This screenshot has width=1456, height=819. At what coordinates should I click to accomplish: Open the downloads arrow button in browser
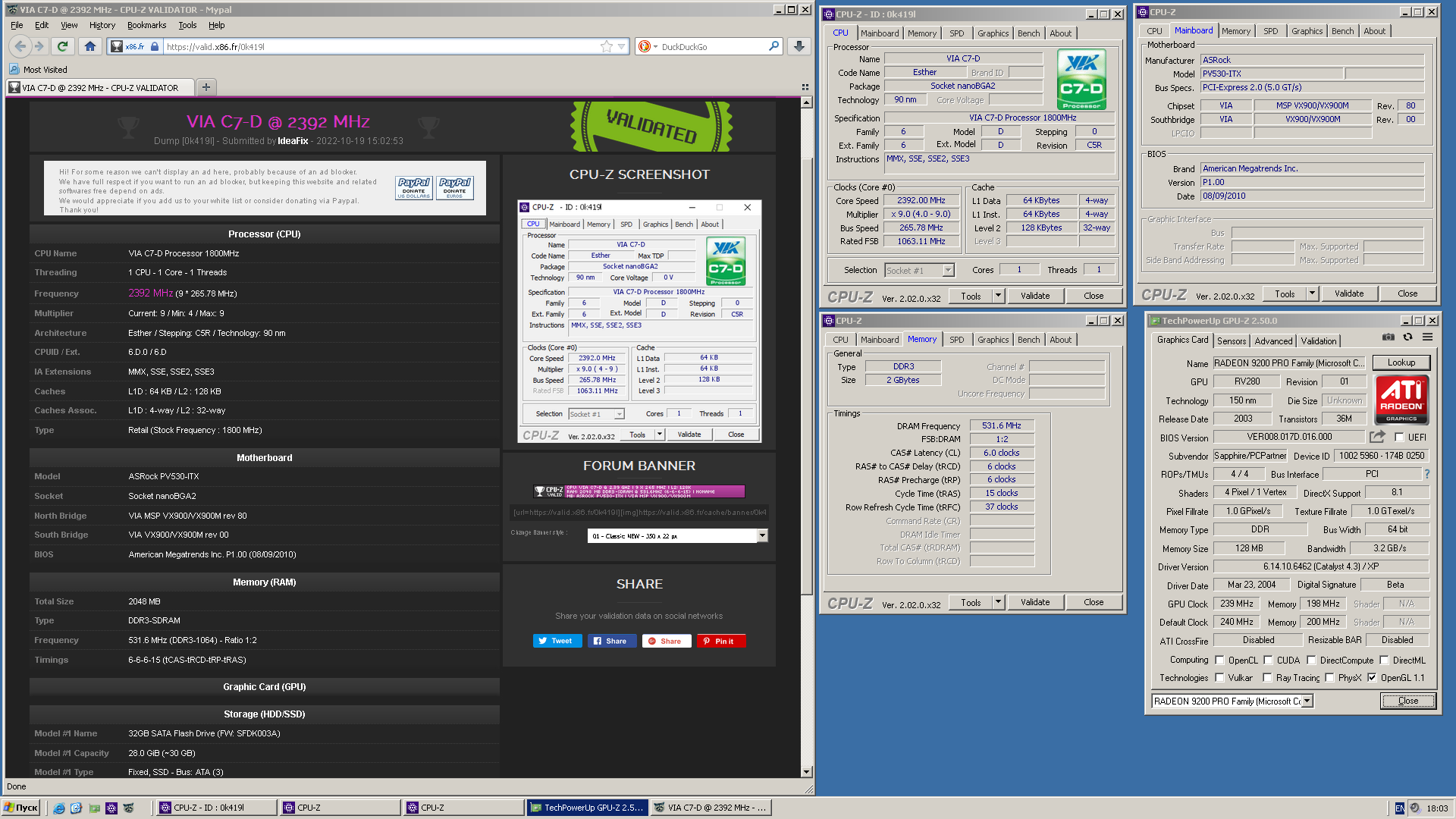click(799, 46)
